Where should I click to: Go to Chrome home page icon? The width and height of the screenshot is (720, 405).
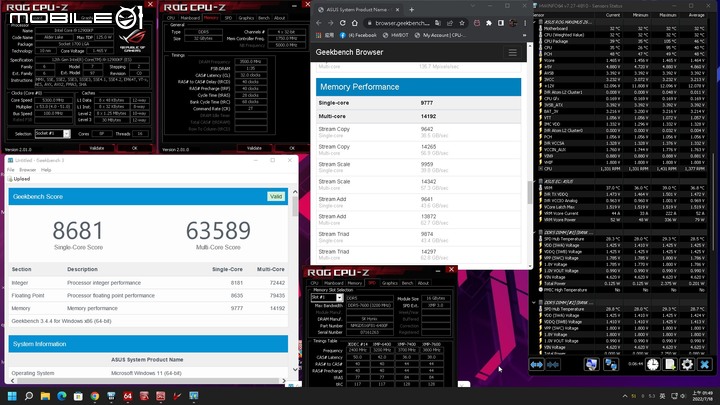354,23
